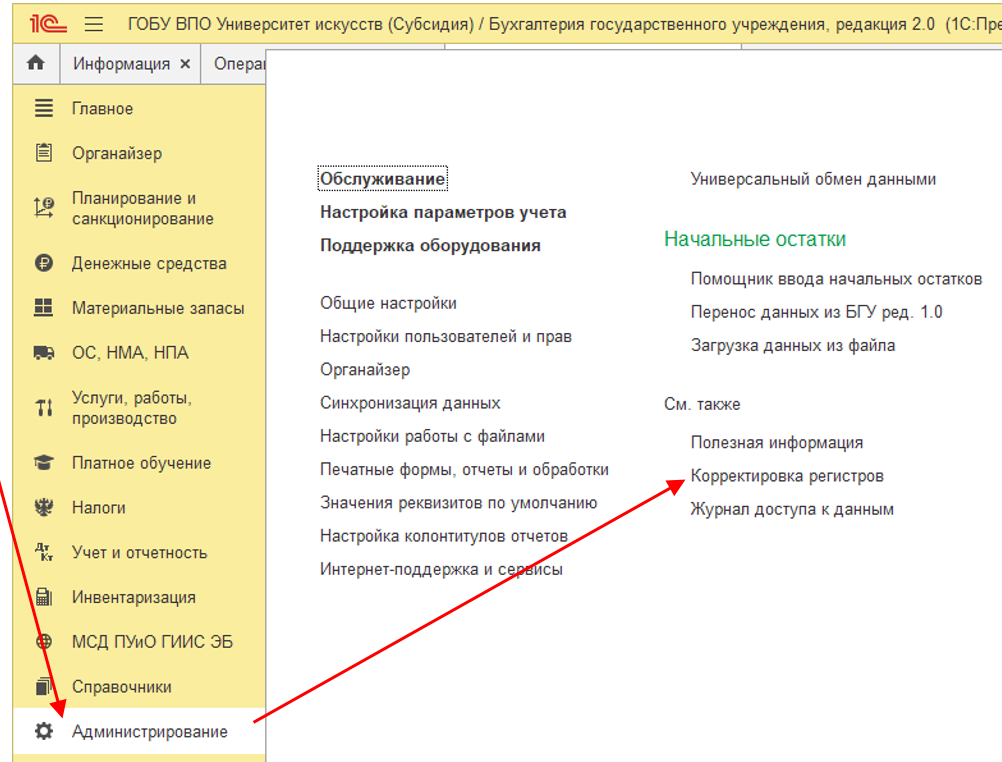Open the hamburger main menu icon
The width and height of the screenshot is (1002, 762).
coord(94,23)
